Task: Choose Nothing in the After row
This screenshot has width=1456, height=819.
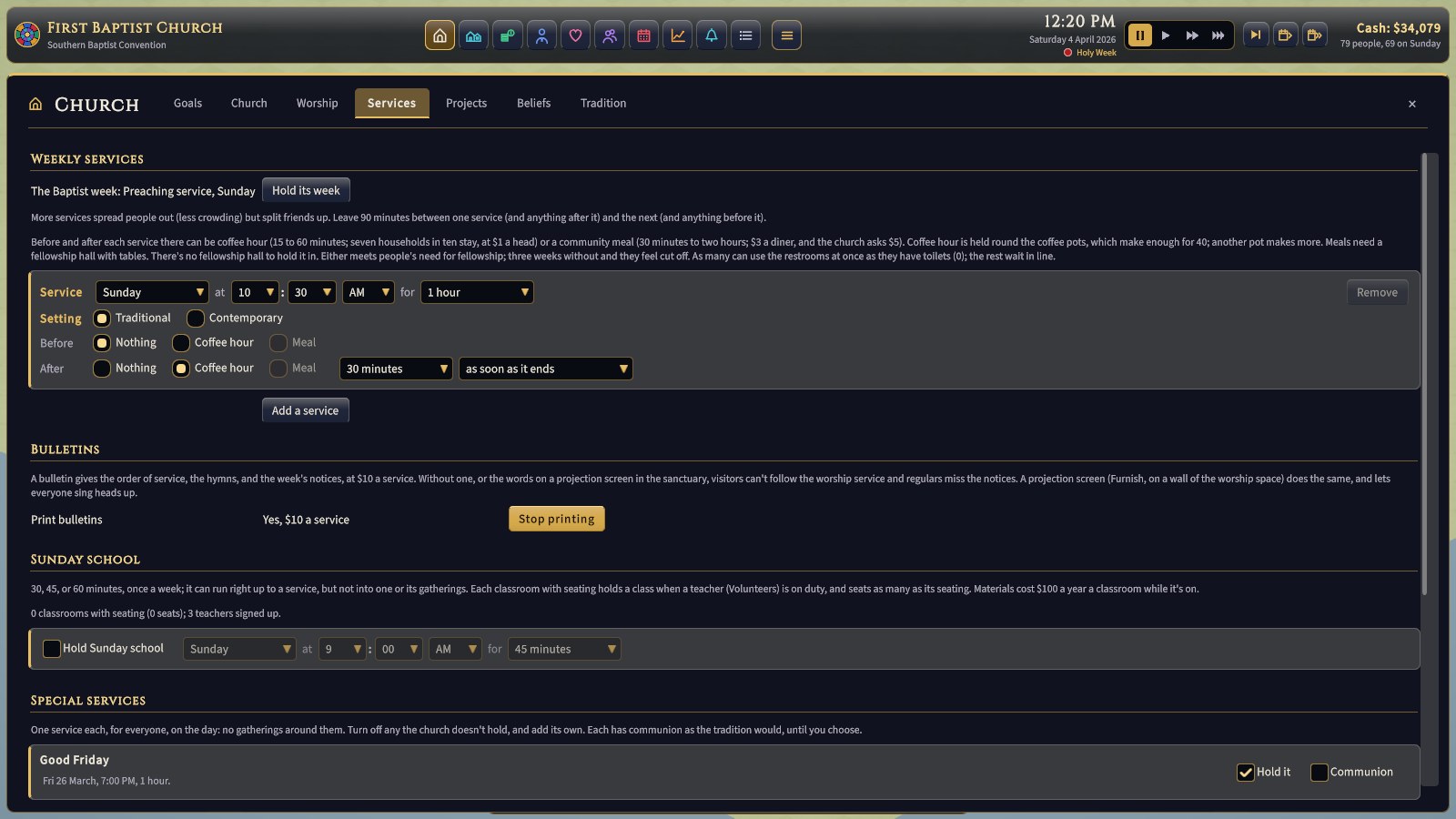Action: pos(102,369)
